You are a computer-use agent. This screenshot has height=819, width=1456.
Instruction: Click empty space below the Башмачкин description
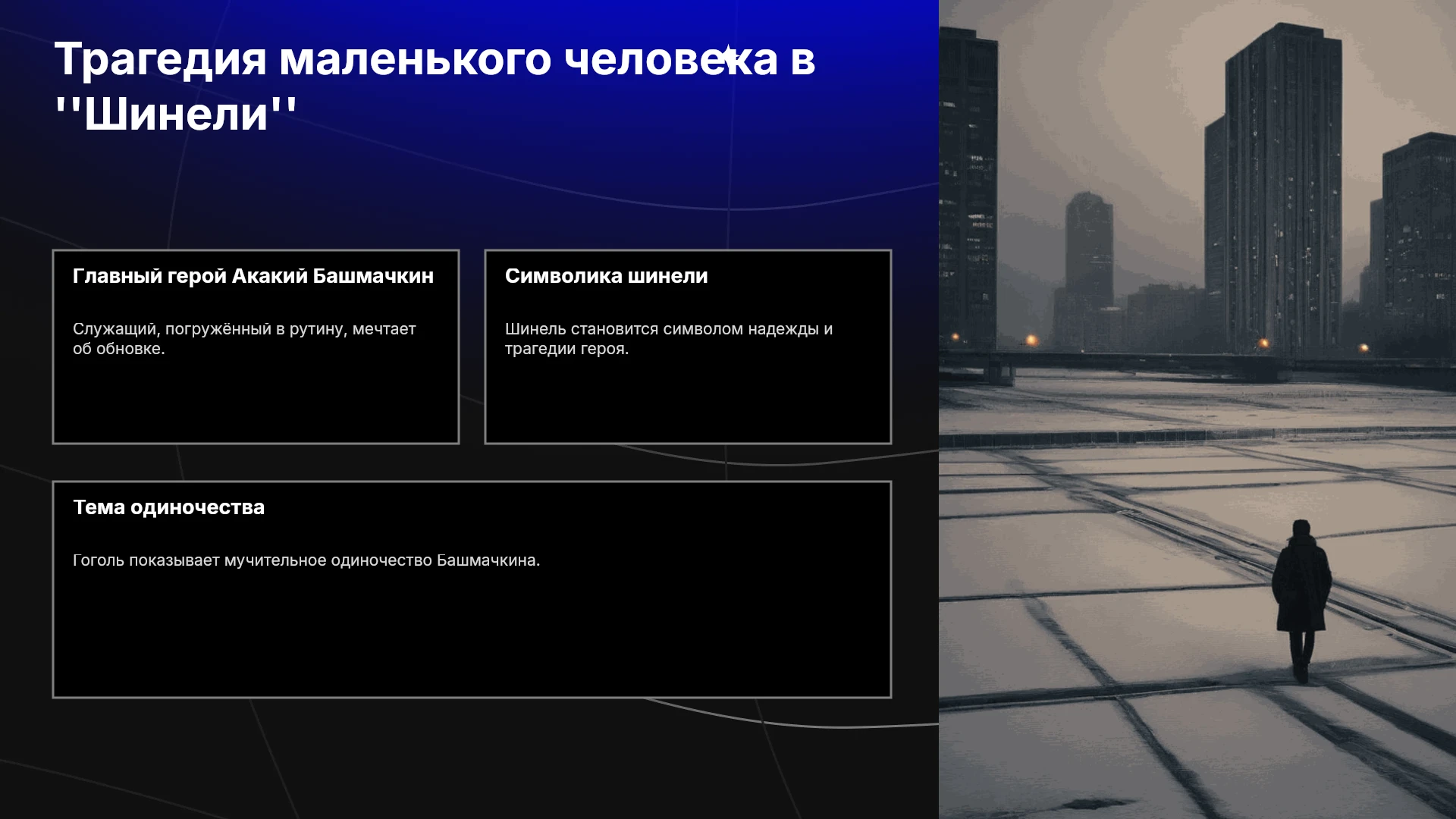pos(256,402)
